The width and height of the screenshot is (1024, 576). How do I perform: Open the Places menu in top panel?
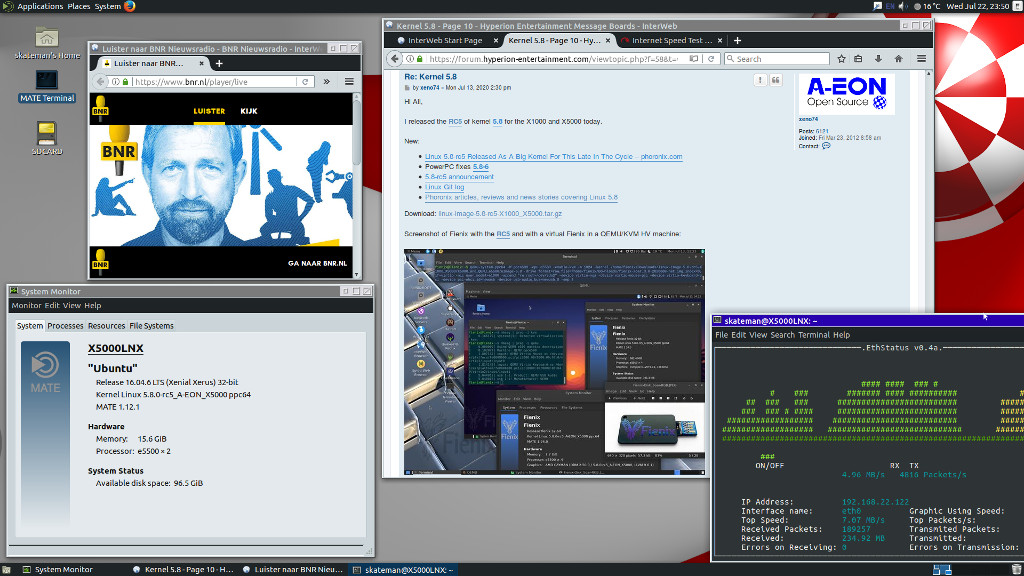(x=79, y=7)
